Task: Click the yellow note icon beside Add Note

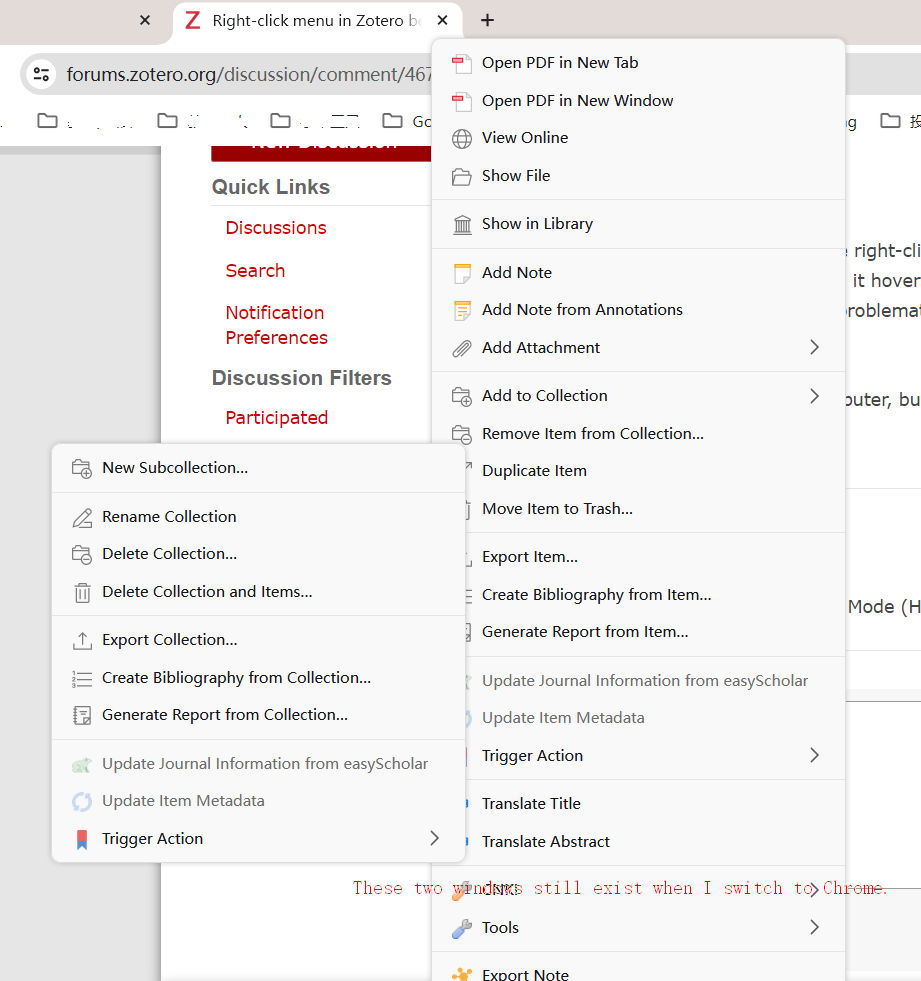Action: tap(462, 273)
